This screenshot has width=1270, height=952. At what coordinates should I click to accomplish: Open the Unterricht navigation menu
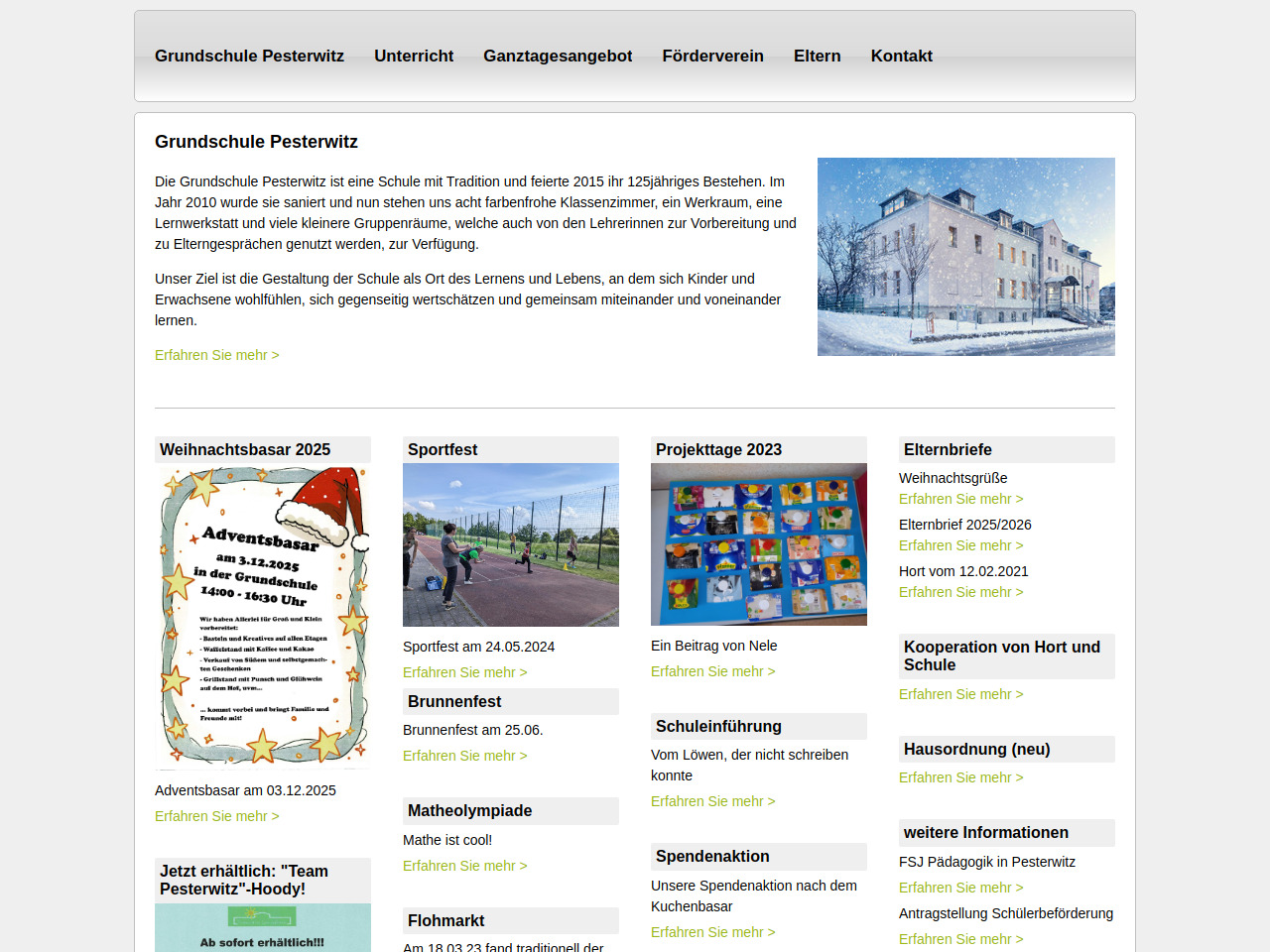[414, 57]
